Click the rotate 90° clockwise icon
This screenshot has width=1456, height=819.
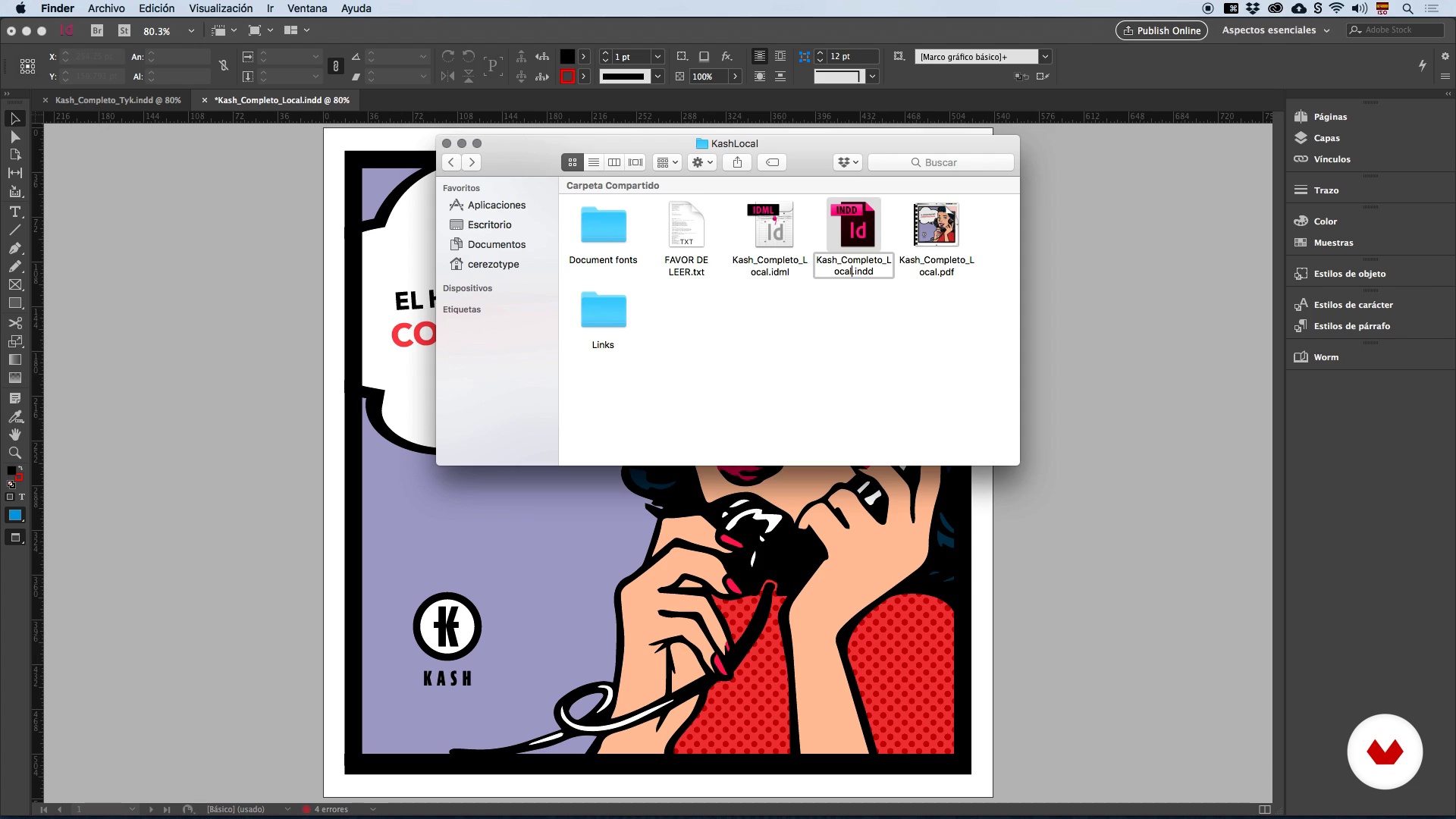[x=448, y=56]
